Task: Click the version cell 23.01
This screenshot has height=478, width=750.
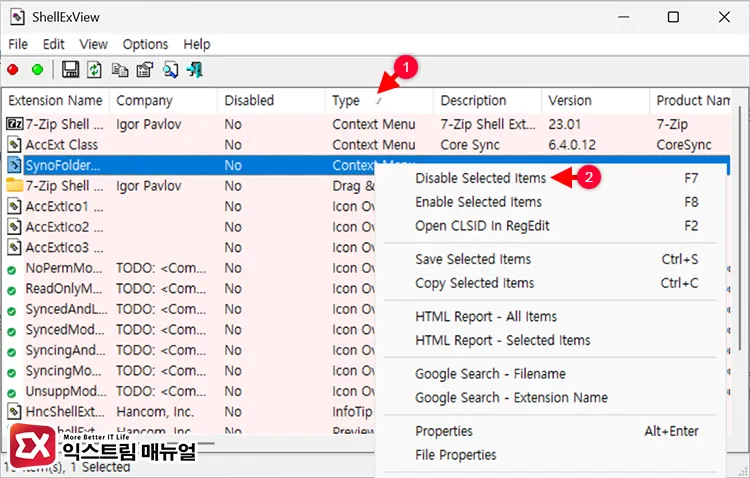Action: click(564, 124)
